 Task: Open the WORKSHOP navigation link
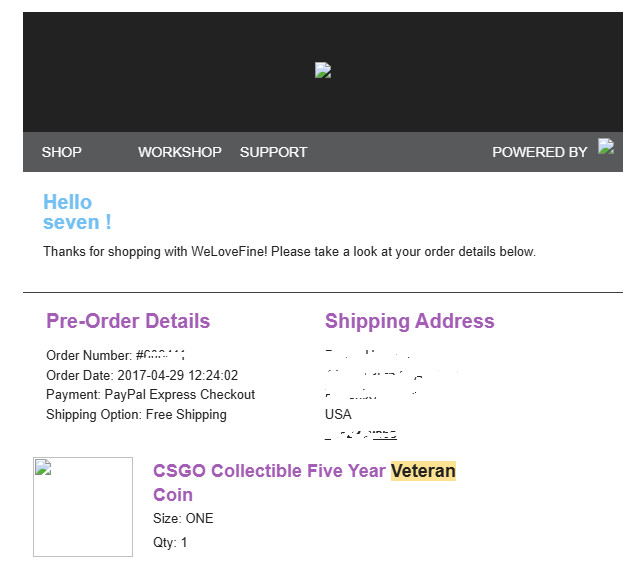180,152
